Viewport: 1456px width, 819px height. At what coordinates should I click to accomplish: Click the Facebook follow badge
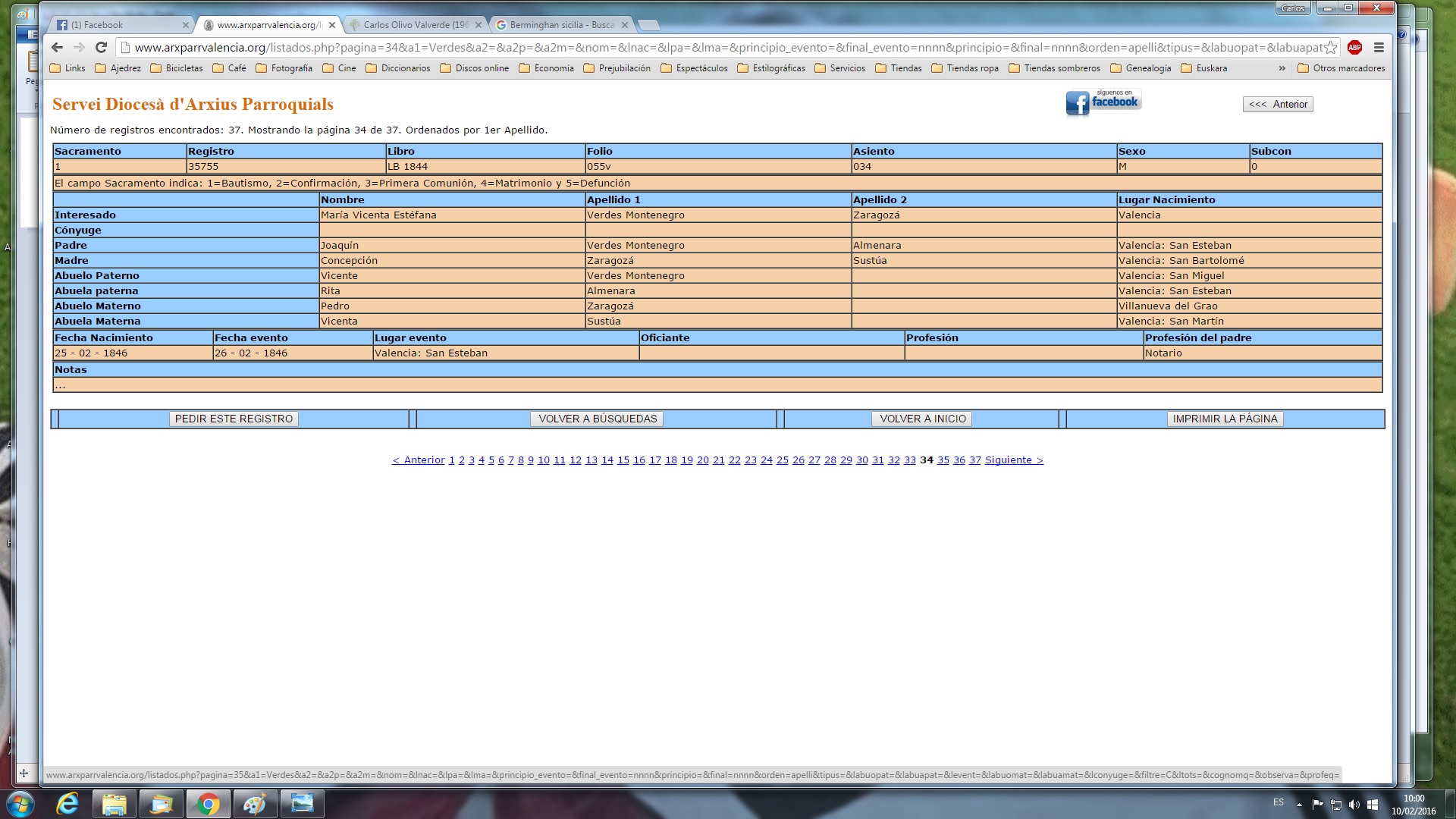click(x=1103, y=102)
